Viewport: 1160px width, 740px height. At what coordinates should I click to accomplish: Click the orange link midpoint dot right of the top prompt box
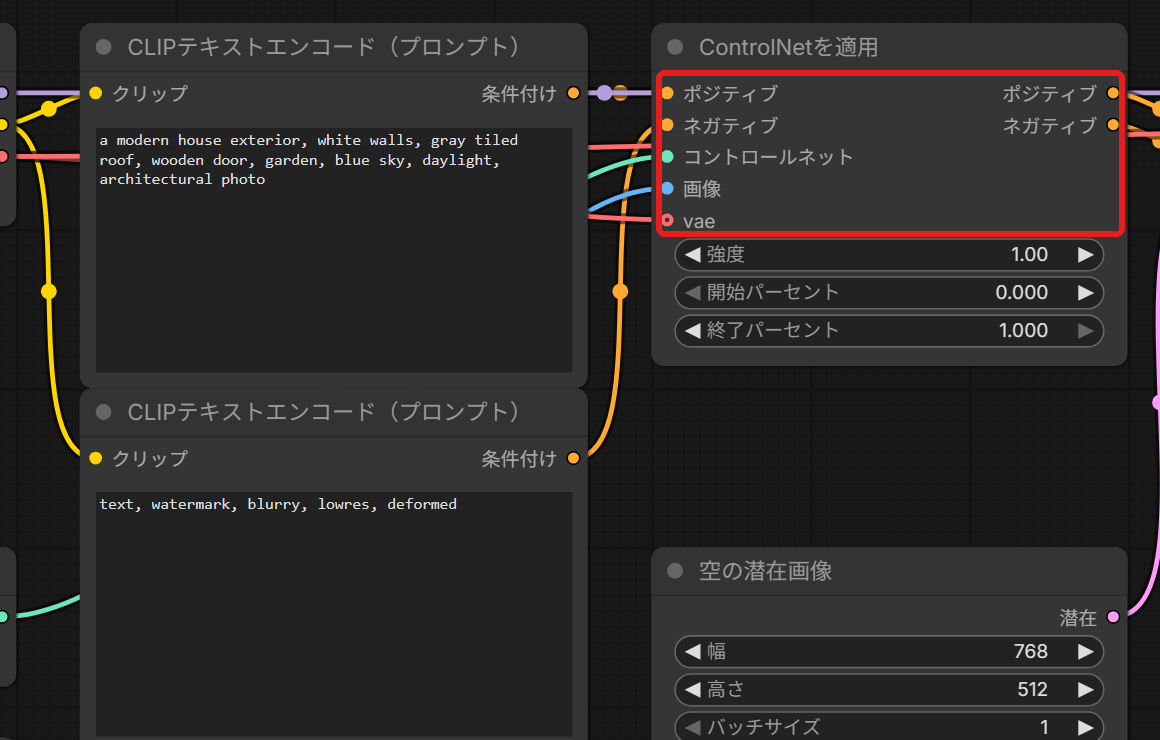tap(620, 292)
